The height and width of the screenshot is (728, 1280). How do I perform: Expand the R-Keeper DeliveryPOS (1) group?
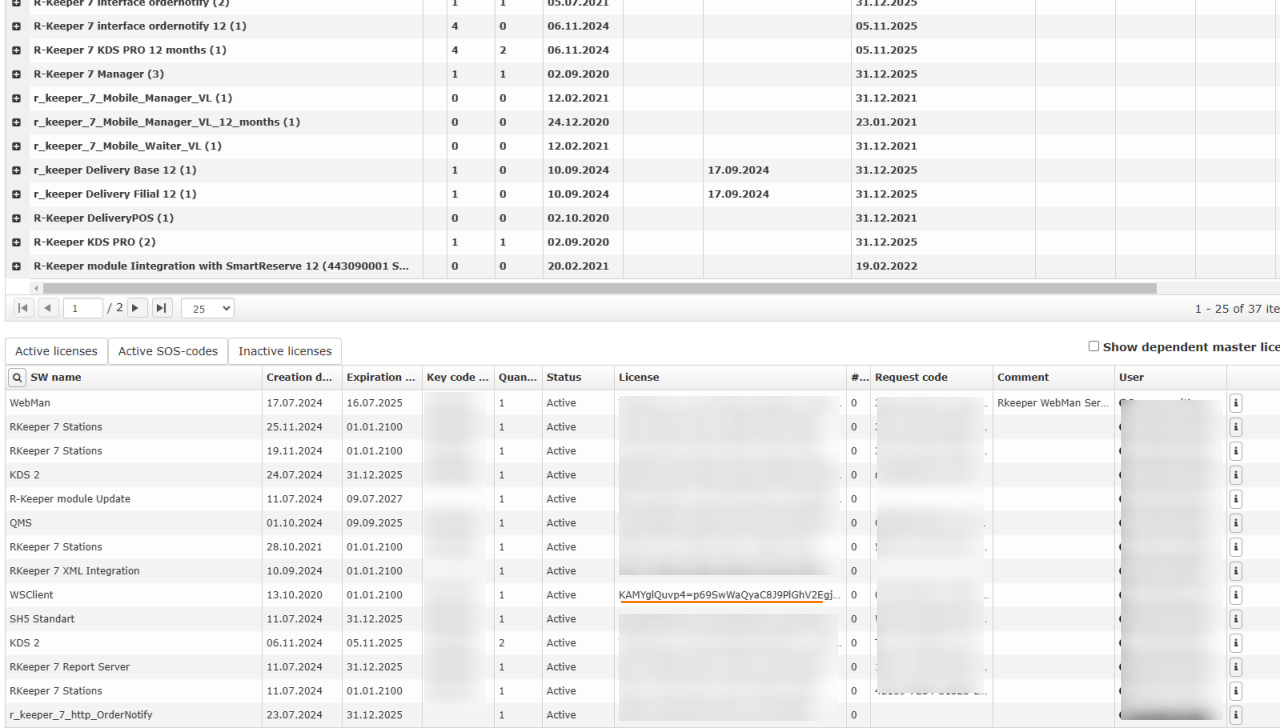[x=16, y=218]
